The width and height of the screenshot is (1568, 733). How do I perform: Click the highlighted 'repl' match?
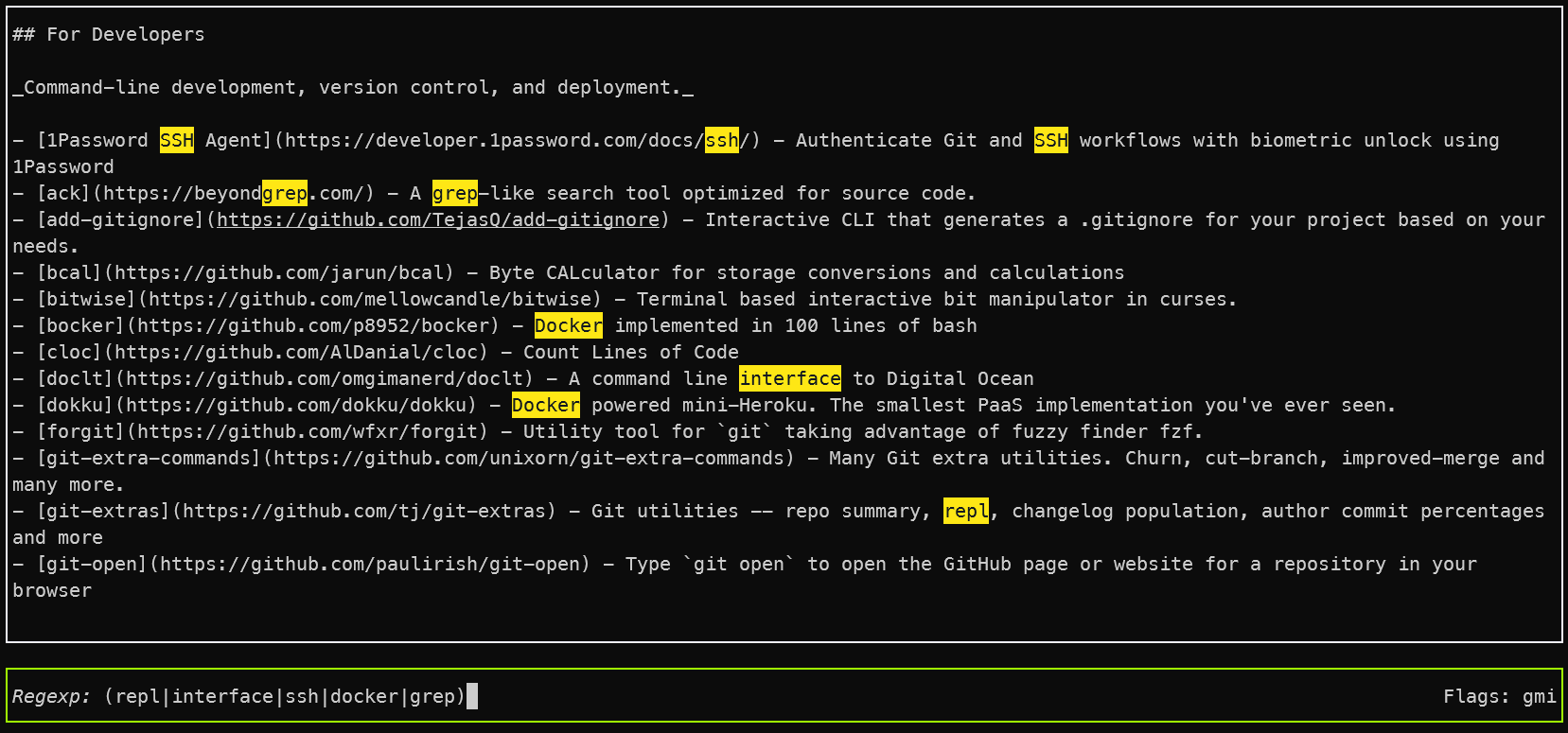pos(966,511)
